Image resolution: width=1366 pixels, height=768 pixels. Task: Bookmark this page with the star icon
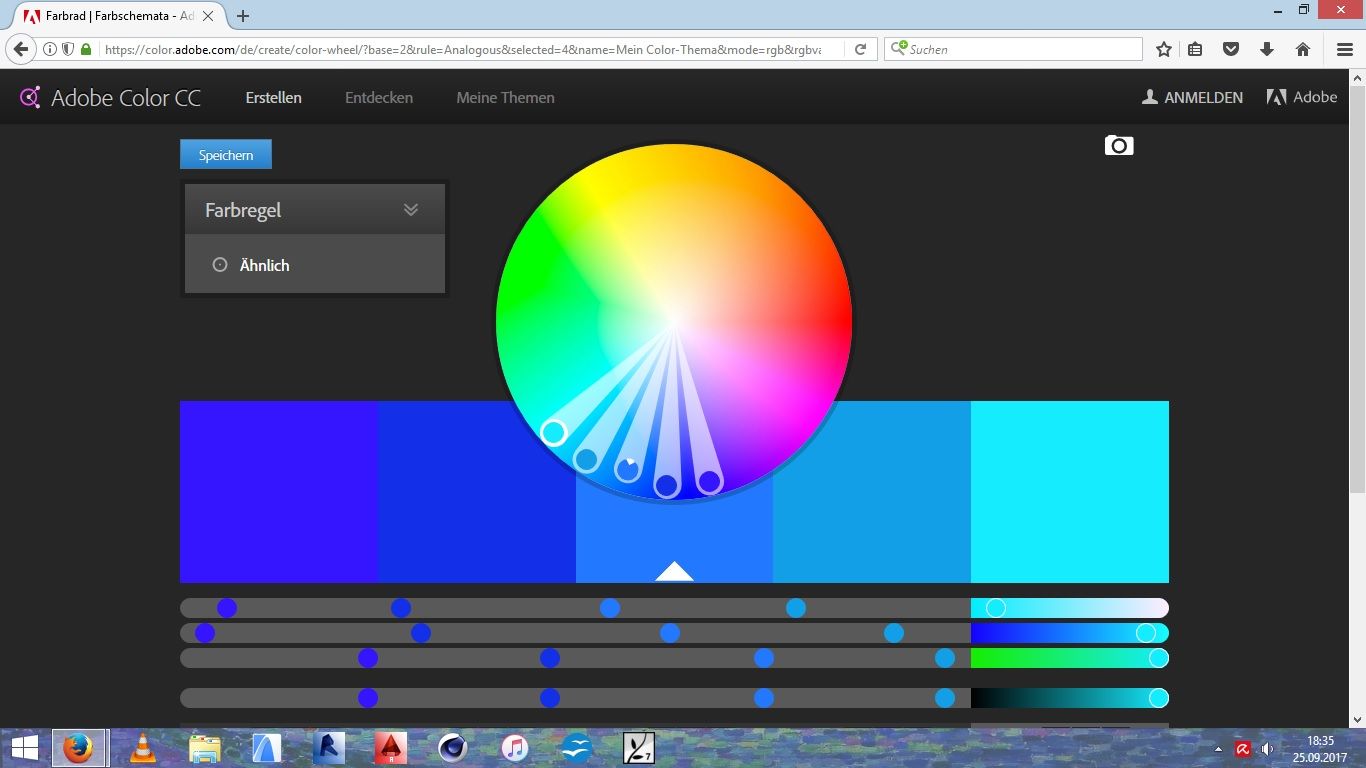[x=1164, y=49]
